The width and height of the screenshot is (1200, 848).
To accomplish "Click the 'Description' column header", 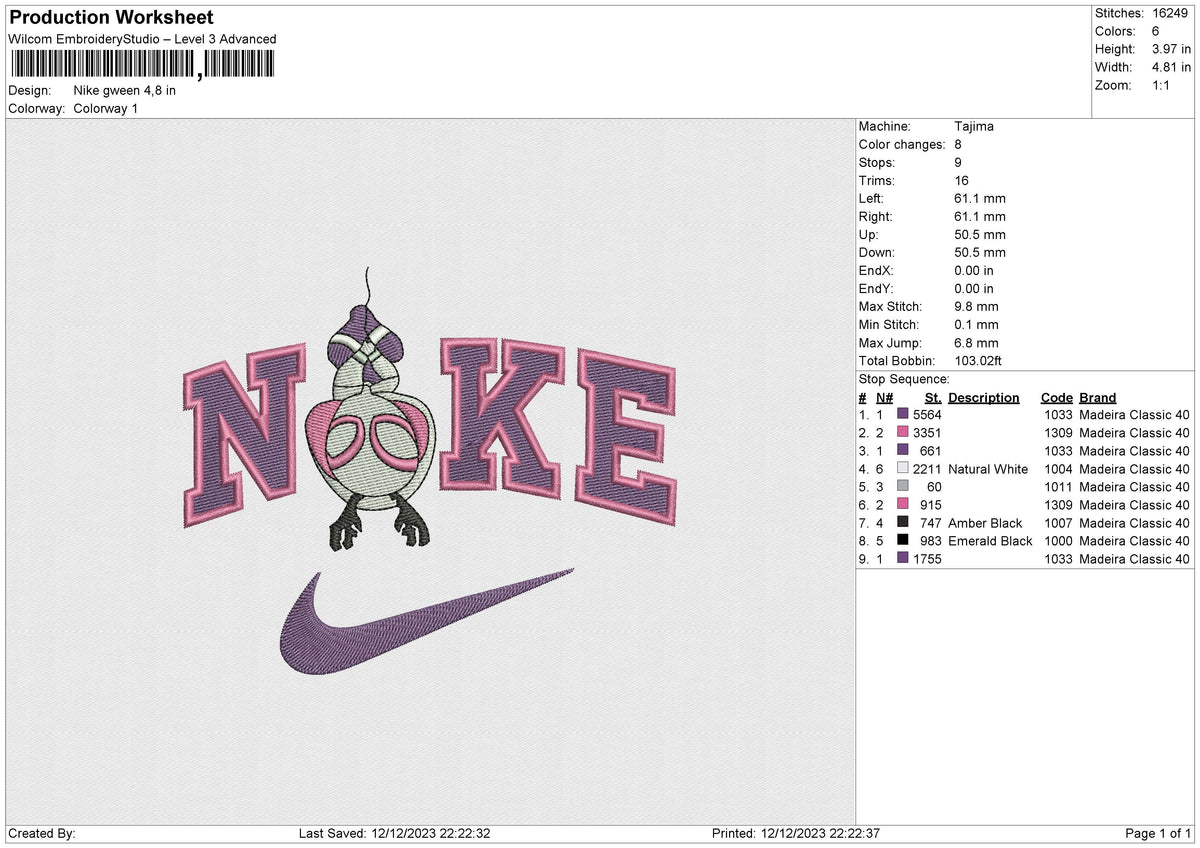I will 984,398.
